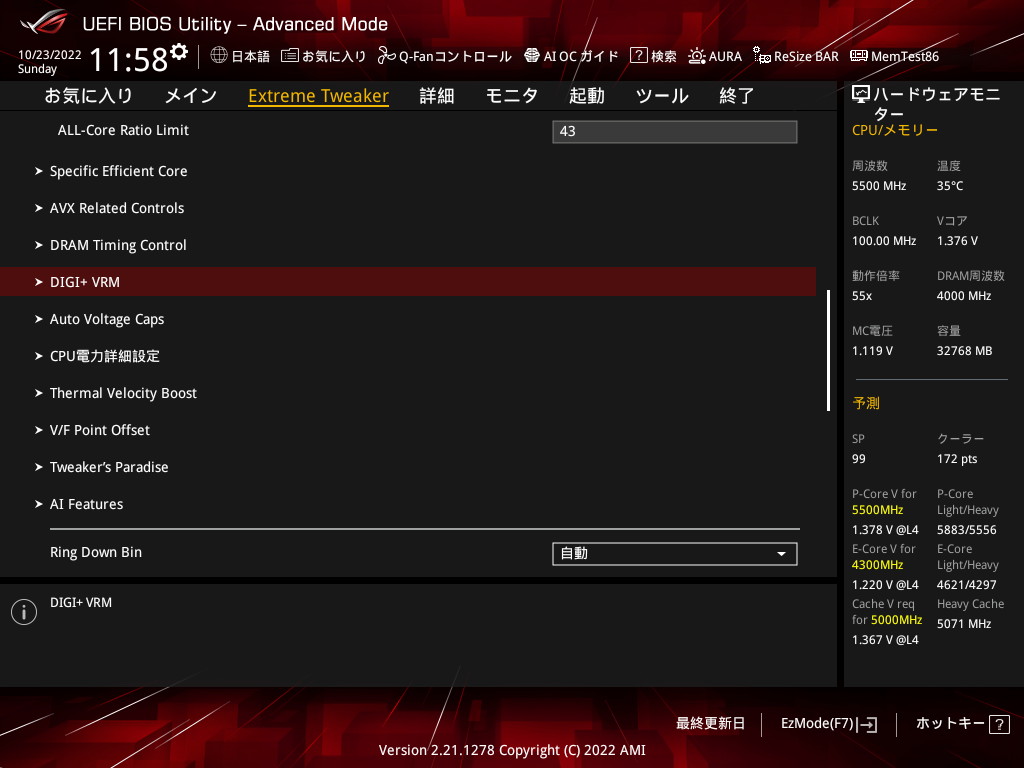Click the MemTest86 memory icon
Screen dimensions: 1024x768
859,56
